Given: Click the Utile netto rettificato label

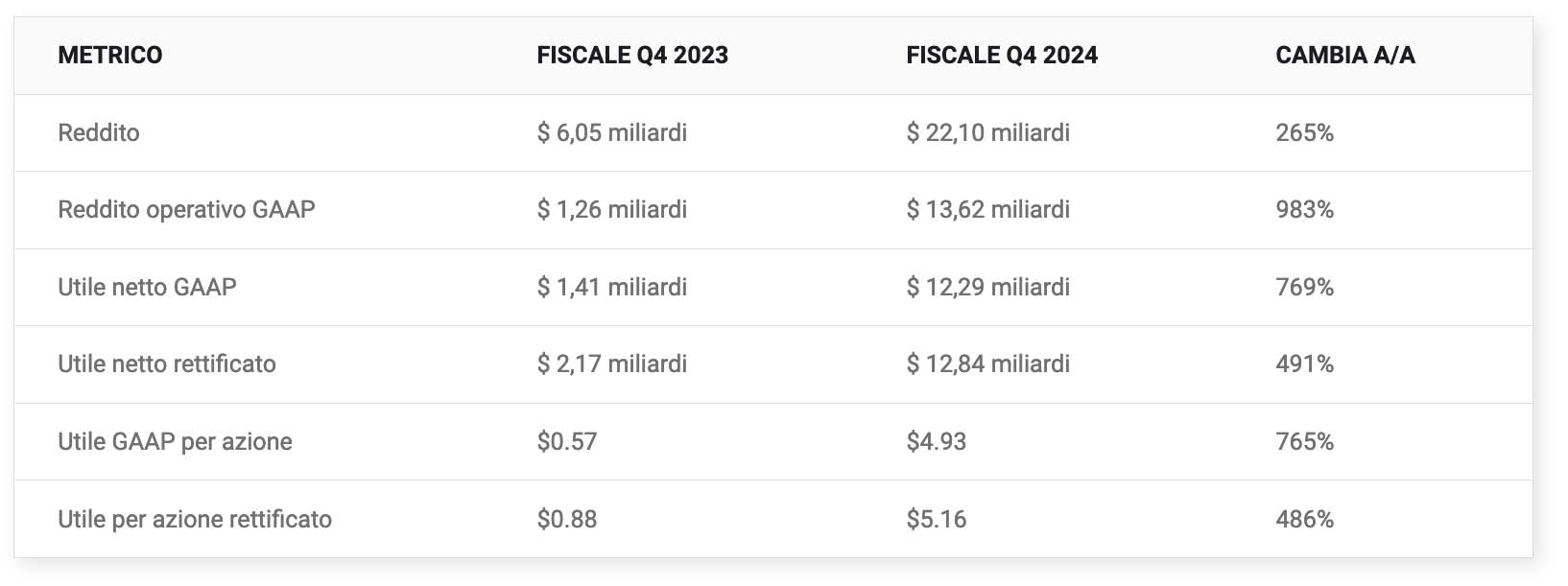Looking at the screenshot, I should (x=167, y=364).
